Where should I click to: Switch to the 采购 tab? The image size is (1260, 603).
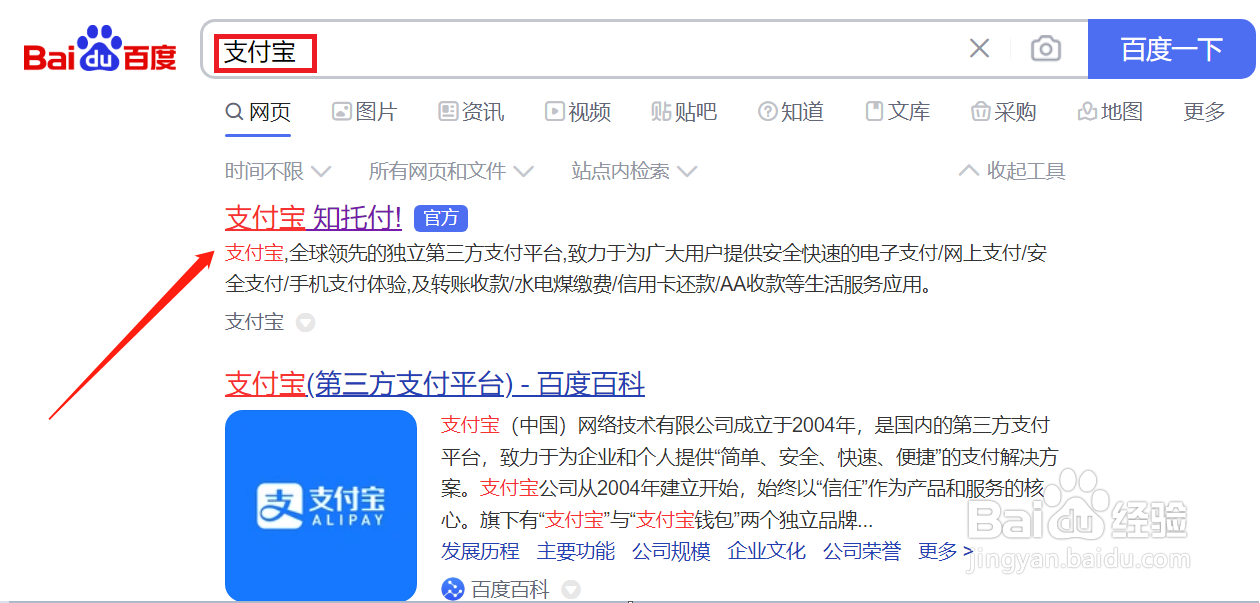click(1004, 112)
